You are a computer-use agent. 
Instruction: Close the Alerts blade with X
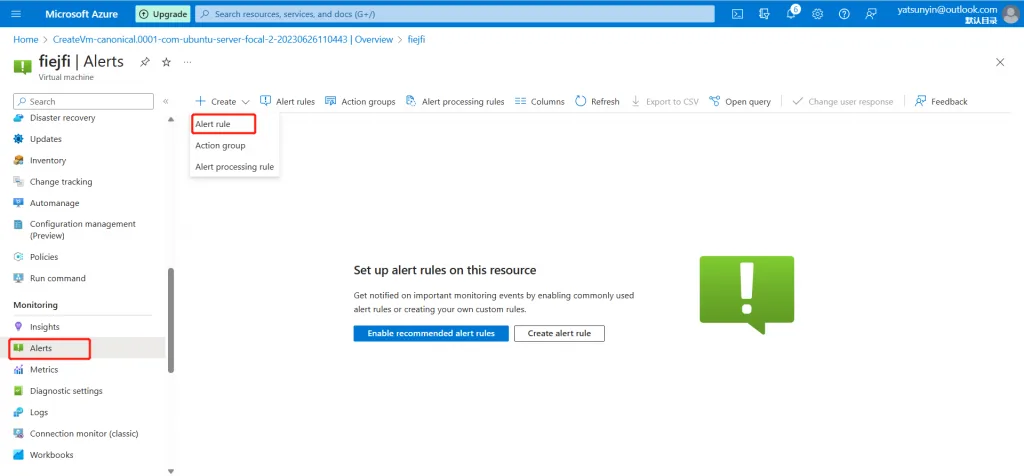1000,62
